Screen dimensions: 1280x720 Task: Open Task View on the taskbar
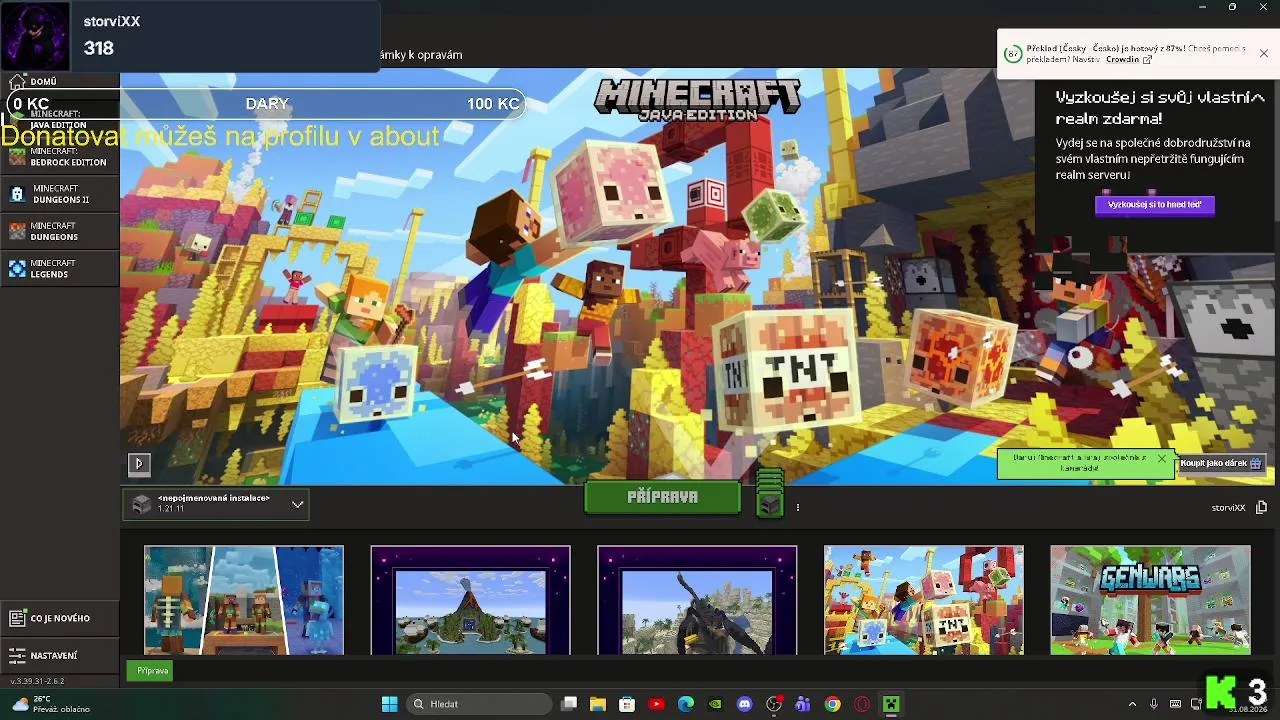coord(569,704)
